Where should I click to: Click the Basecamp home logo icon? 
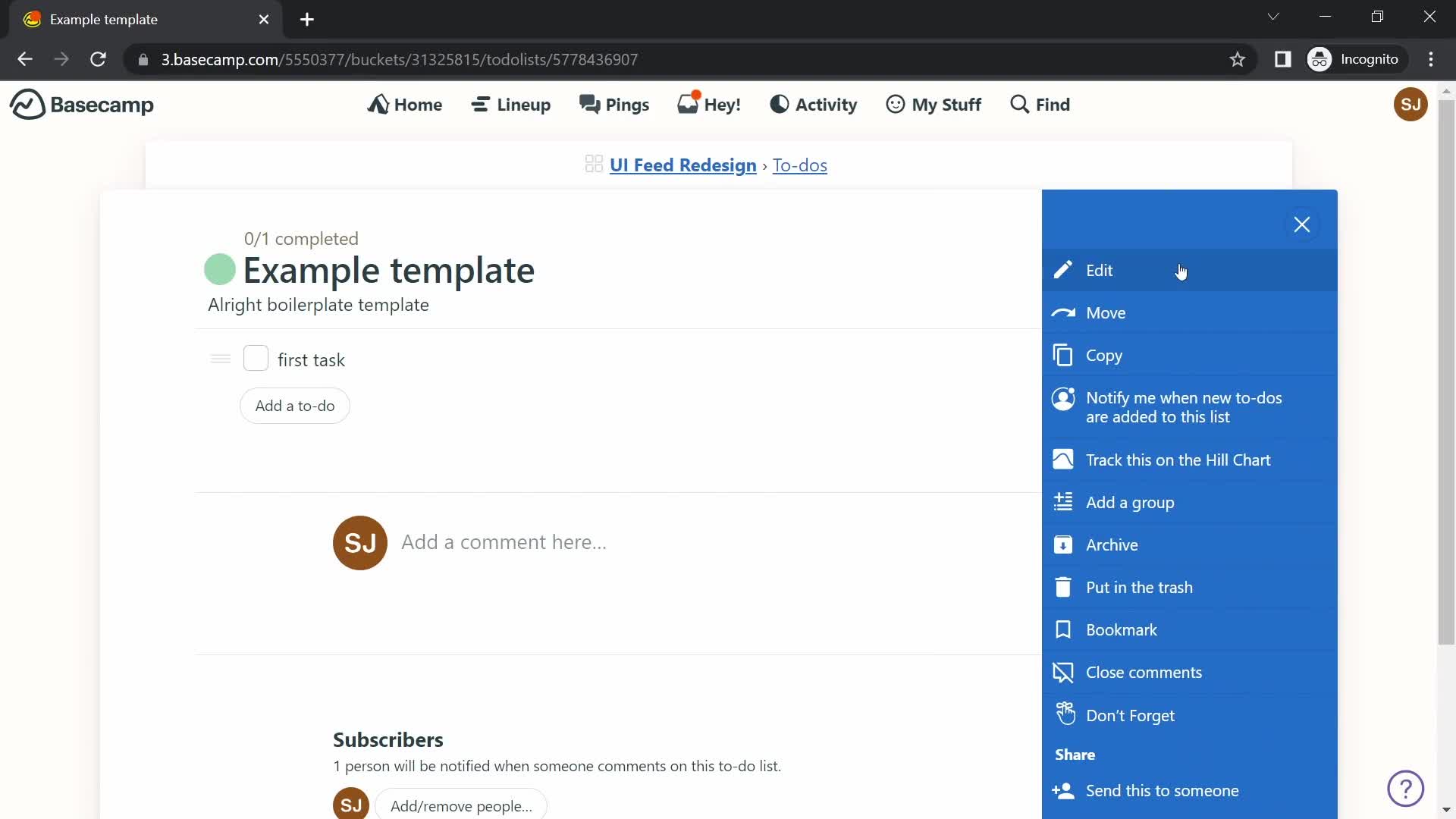(26, 104)
